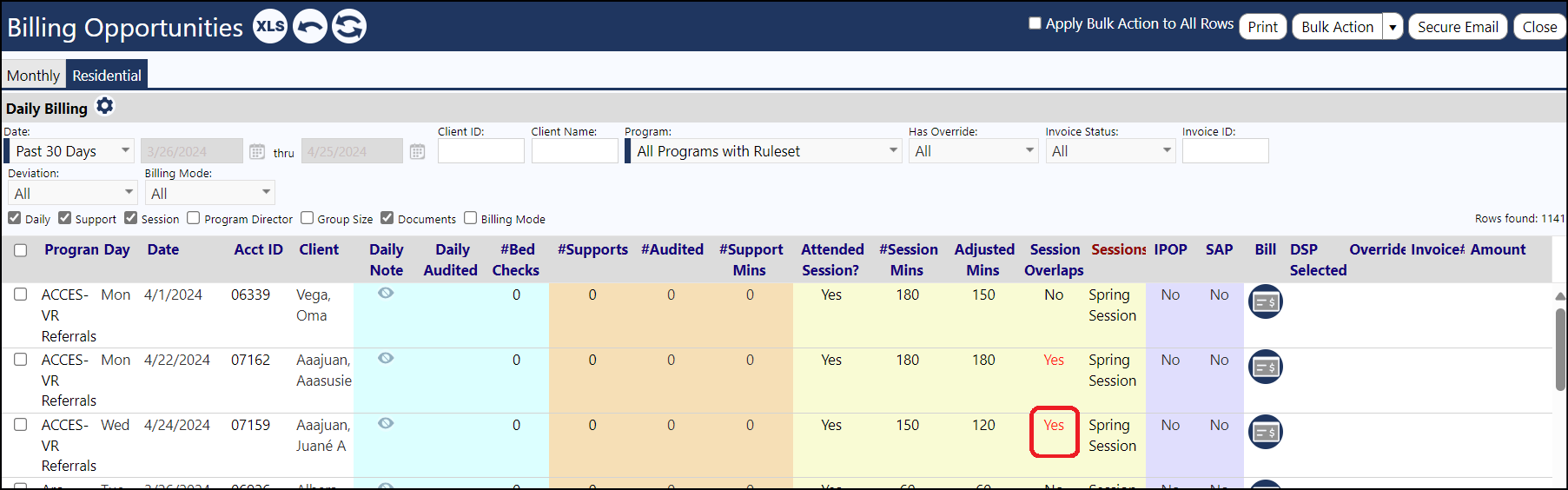
Task: Sort by the SAP column header
Action: pos(1220,249)
